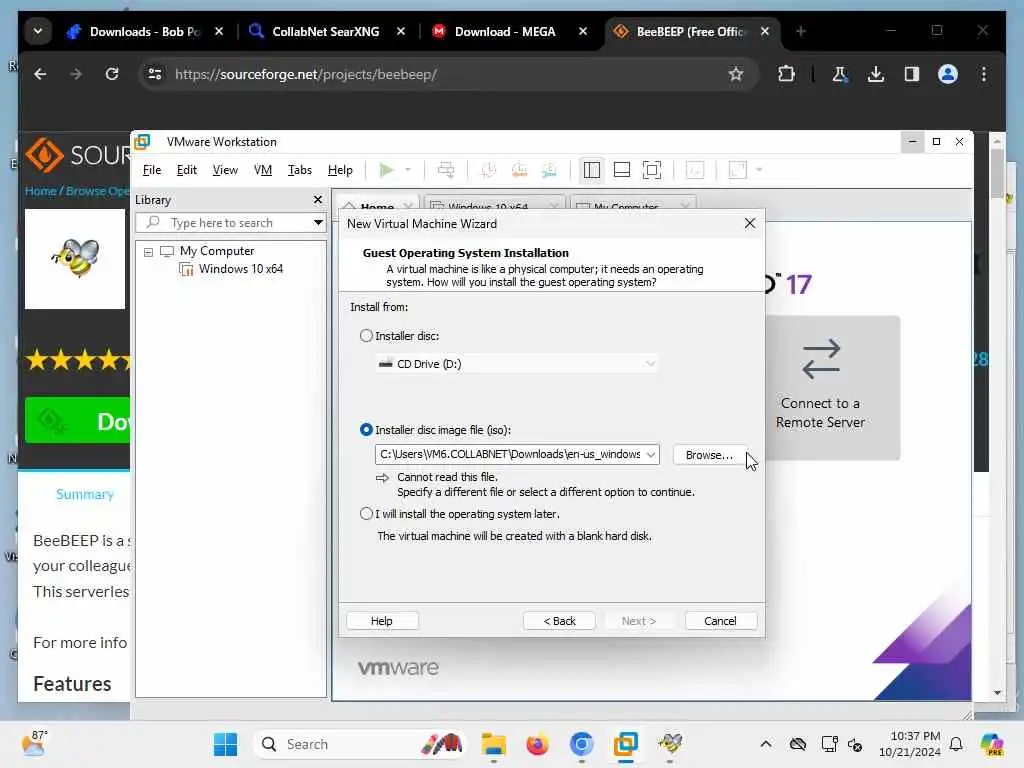The height and width of the screenshot is (768, 1024).
Task: Click the SourceForge Summary tab
Action: (85, 494)
